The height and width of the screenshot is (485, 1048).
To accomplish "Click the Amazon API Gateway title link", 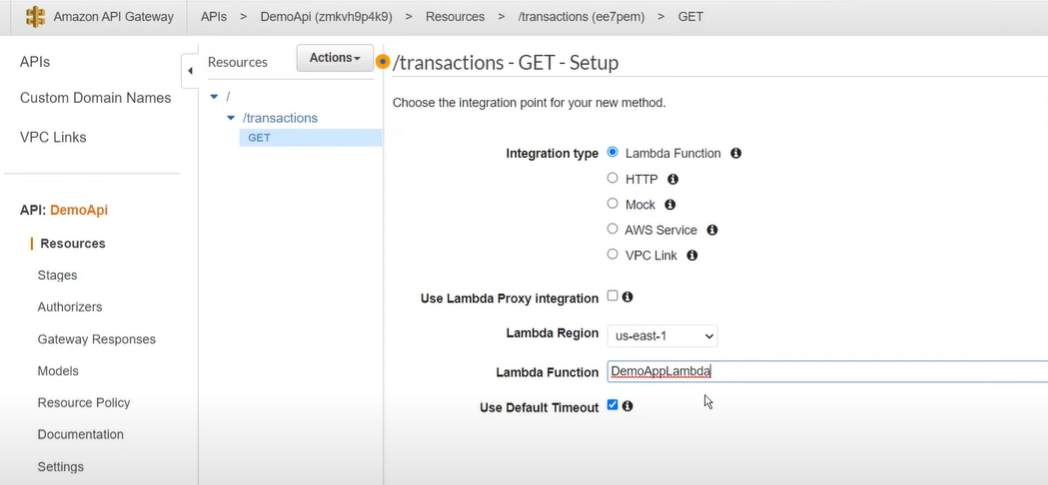I will pyautogui.click(x=113, y=17).
